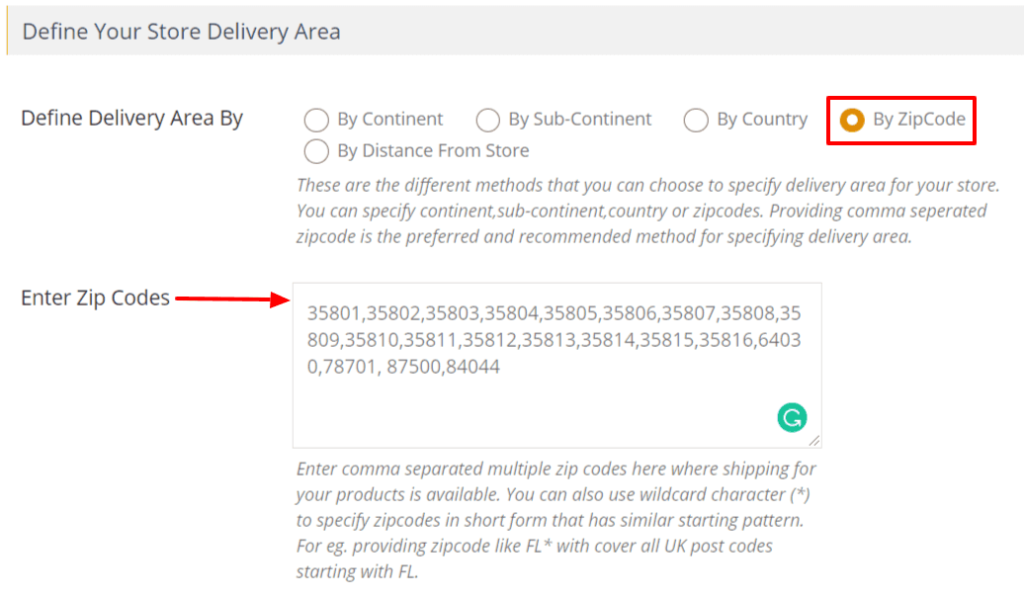1024x598 pixels.
Task: Click the selected orange By ZipCode radio indicator
Action: click(x=852, y=120)
